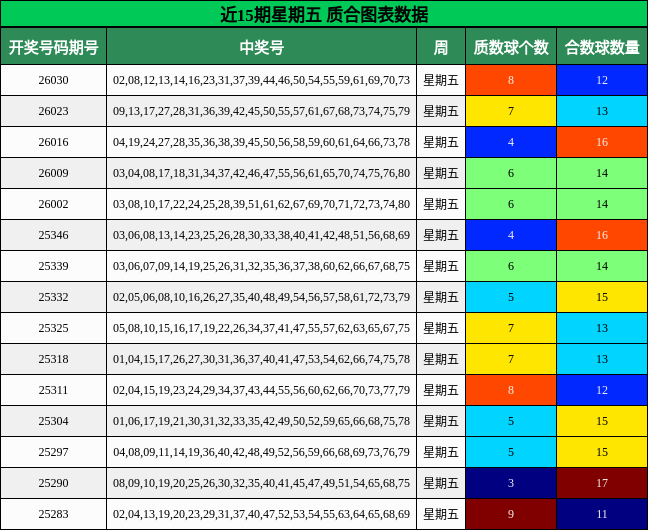648x530 pixels.
Task: Click the table title 近15期星期五 质合图表数据
Action: (324, 14)
